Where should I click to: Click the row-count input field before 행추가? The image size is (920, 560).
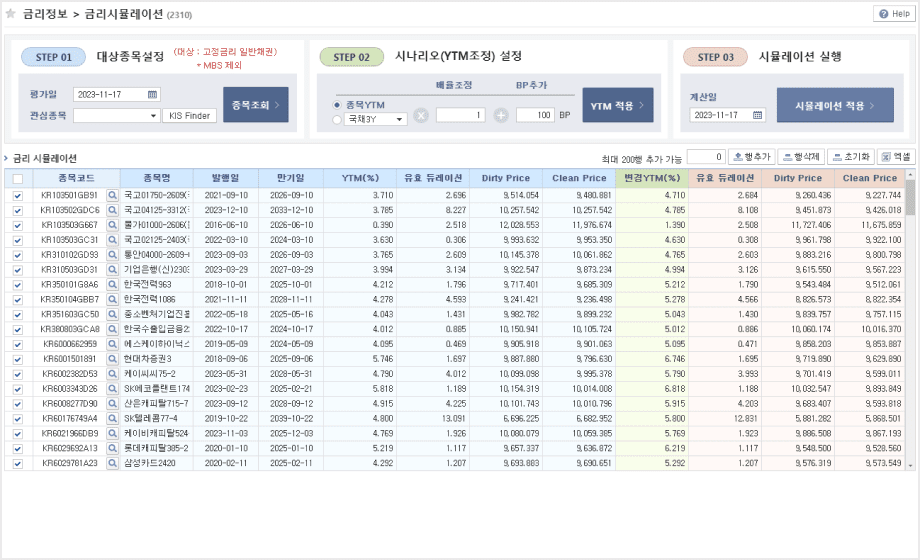pos(706,157)
